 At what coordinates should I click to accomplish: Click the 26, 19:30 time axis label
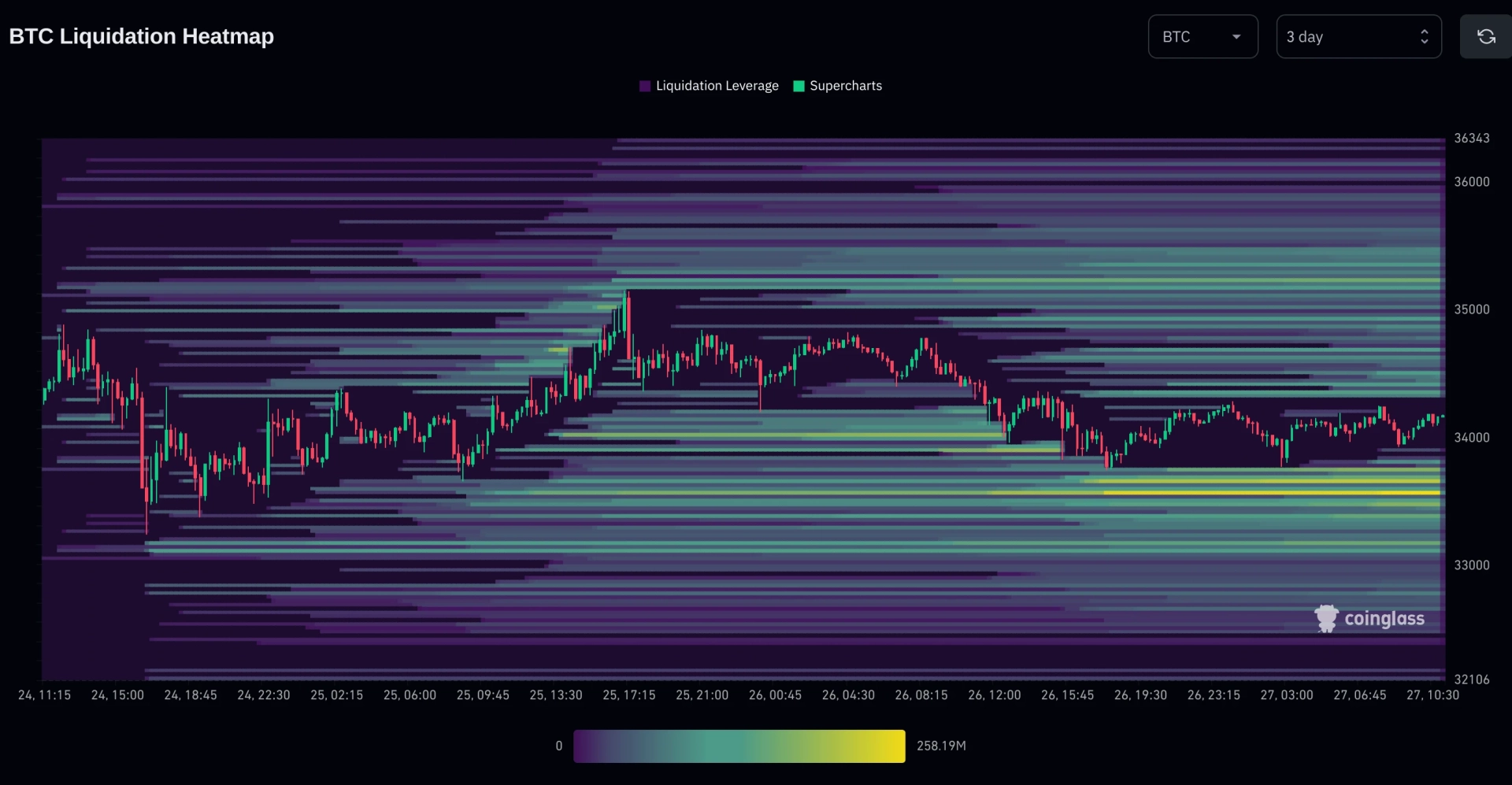1140,695
